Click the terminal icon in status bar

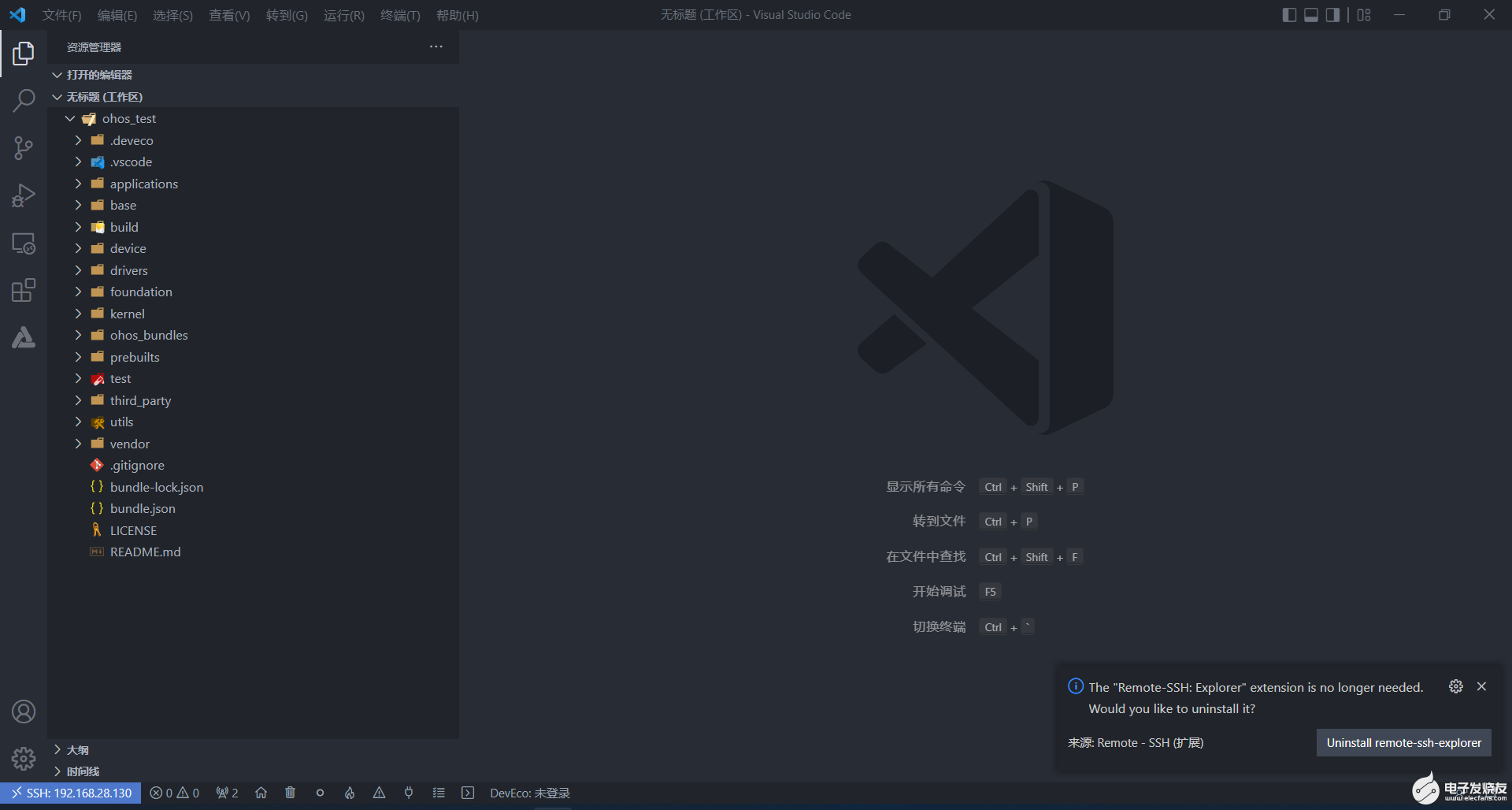tap(468, 793)
